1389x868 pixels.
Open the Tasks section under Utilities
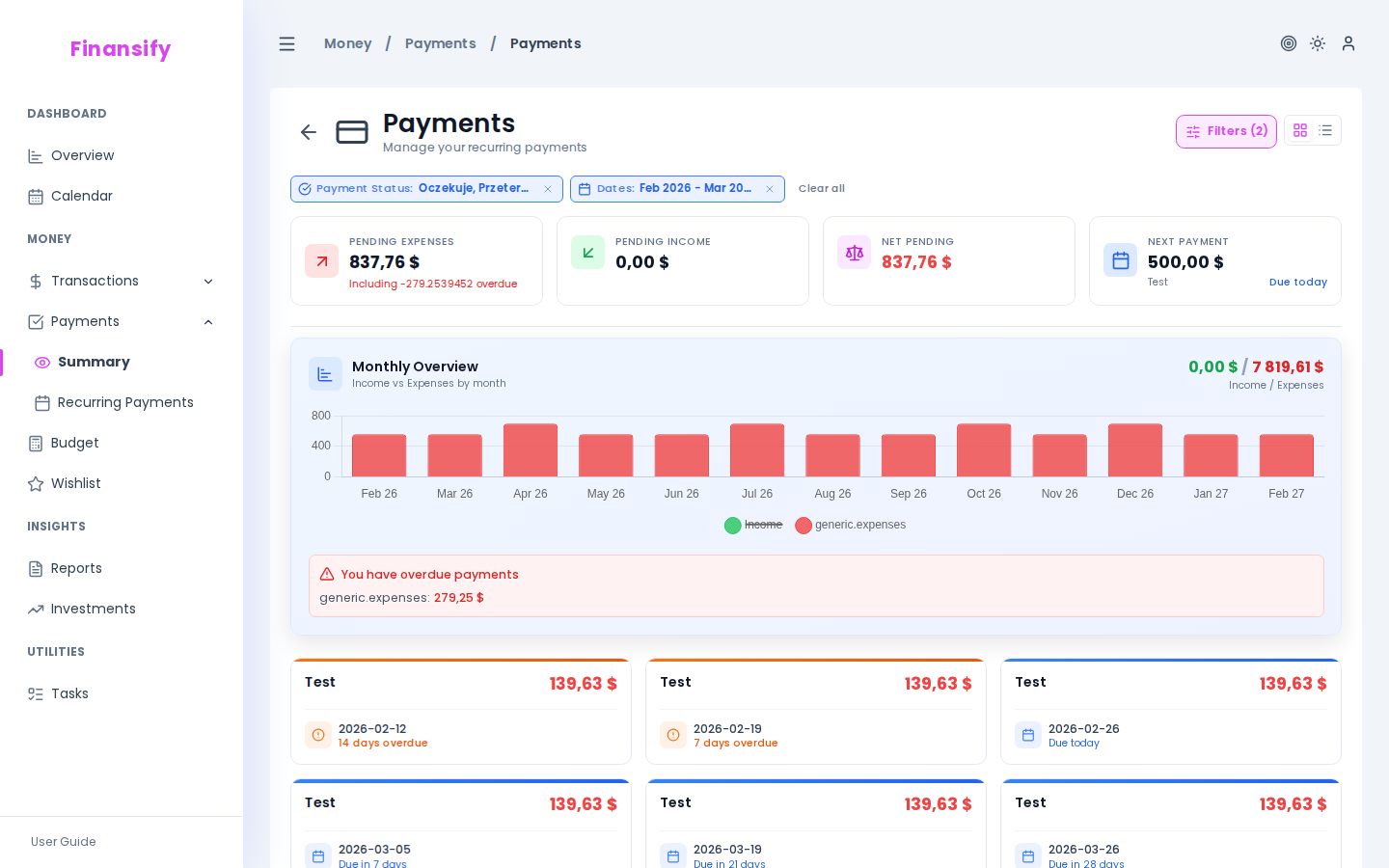pos(68,693)
